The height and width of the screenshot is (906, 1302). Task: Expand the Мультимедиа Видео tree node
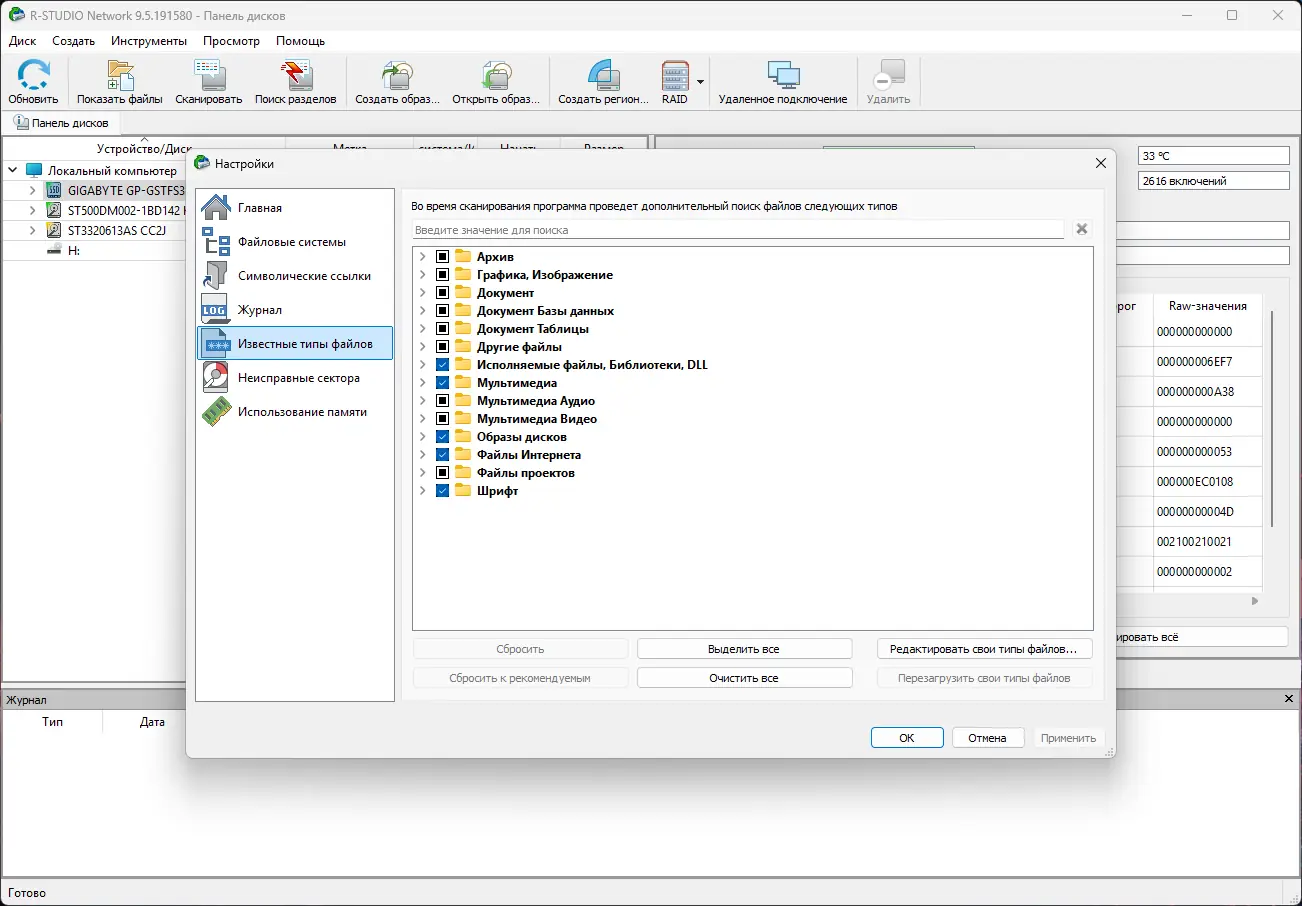point(422,418)
